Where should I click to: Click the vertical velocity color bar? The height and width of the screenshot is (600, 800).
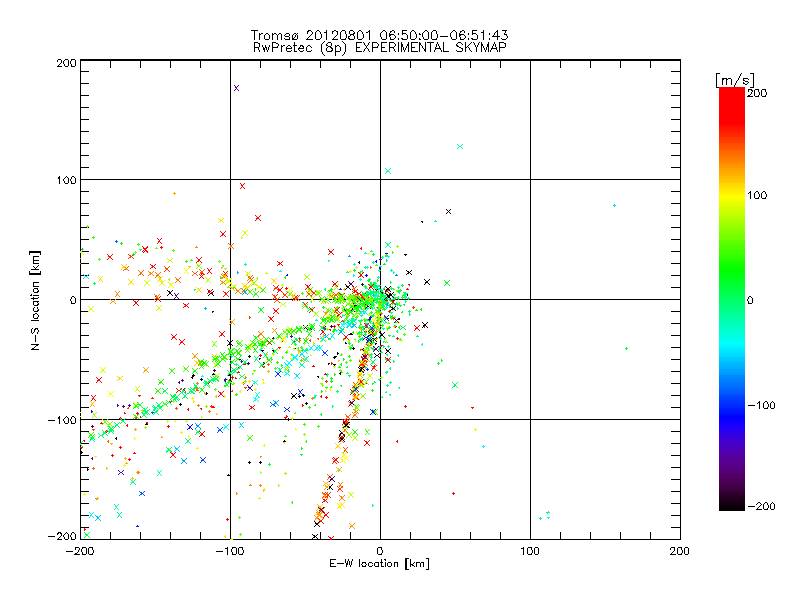(x=732, y=298)
